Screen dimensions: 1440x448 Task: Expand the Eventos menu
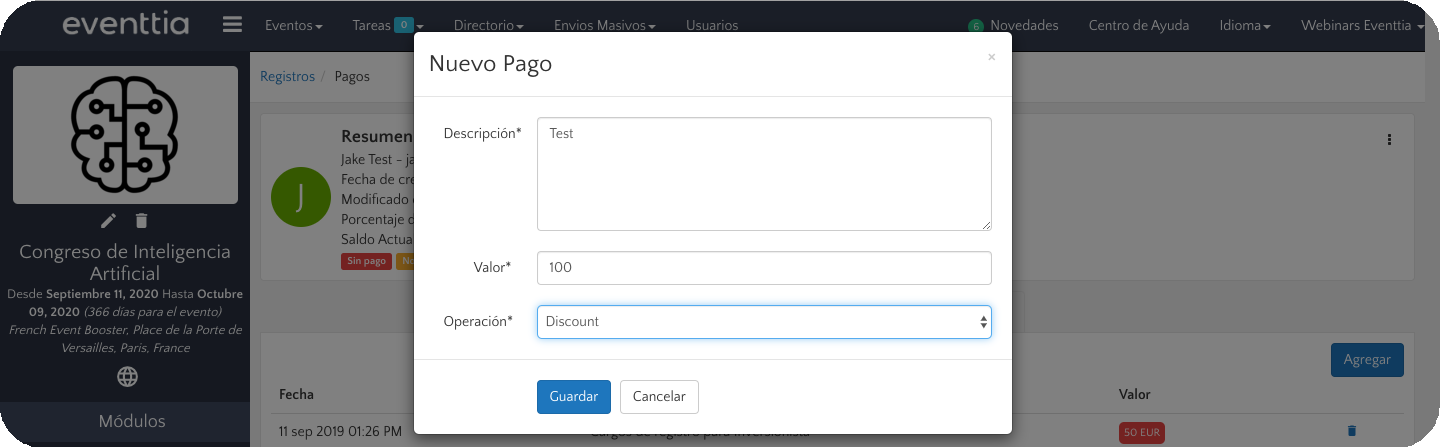(293, 26)
